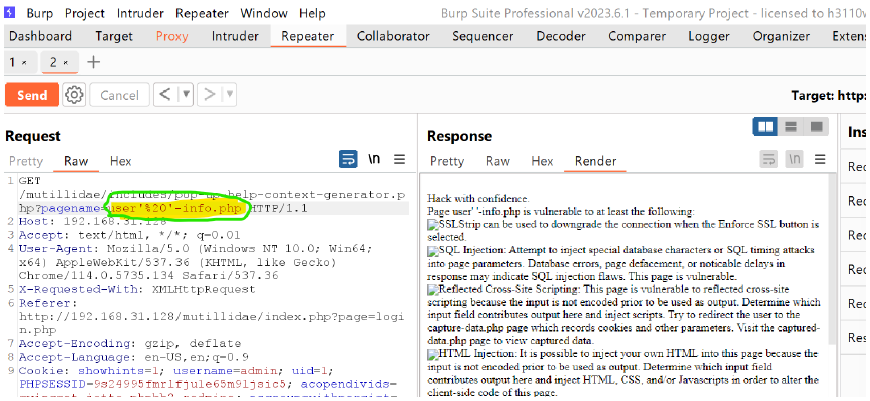This screenshot has width=870, height=401.
Task: Expand the forward history dropdown arrow
Action: 230,95
